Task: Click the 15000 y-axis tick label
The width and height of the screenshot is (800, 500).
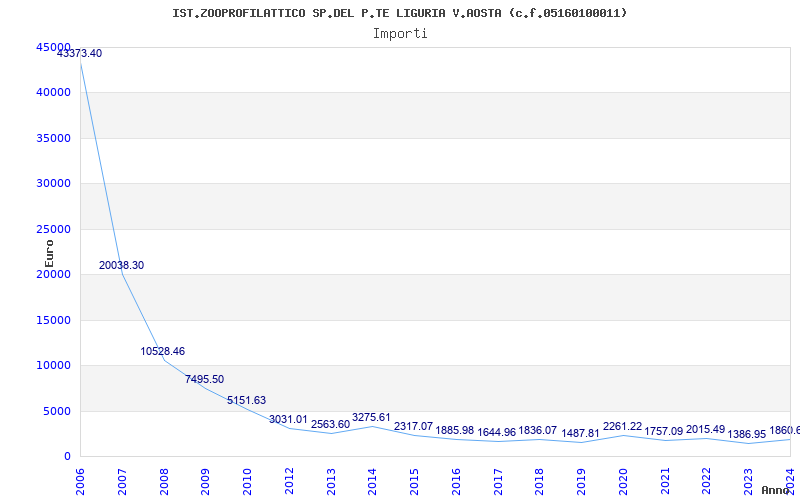Action: point(53,320)
